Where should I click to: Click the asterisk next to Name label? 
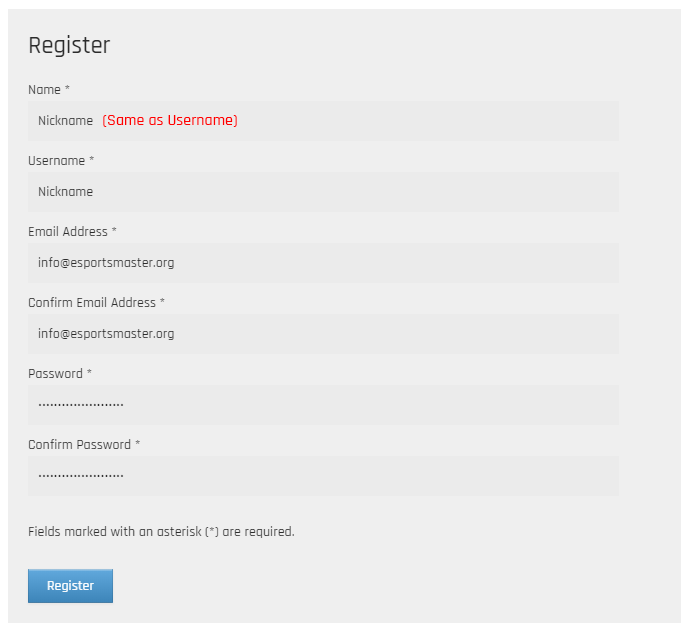(67, 87)
